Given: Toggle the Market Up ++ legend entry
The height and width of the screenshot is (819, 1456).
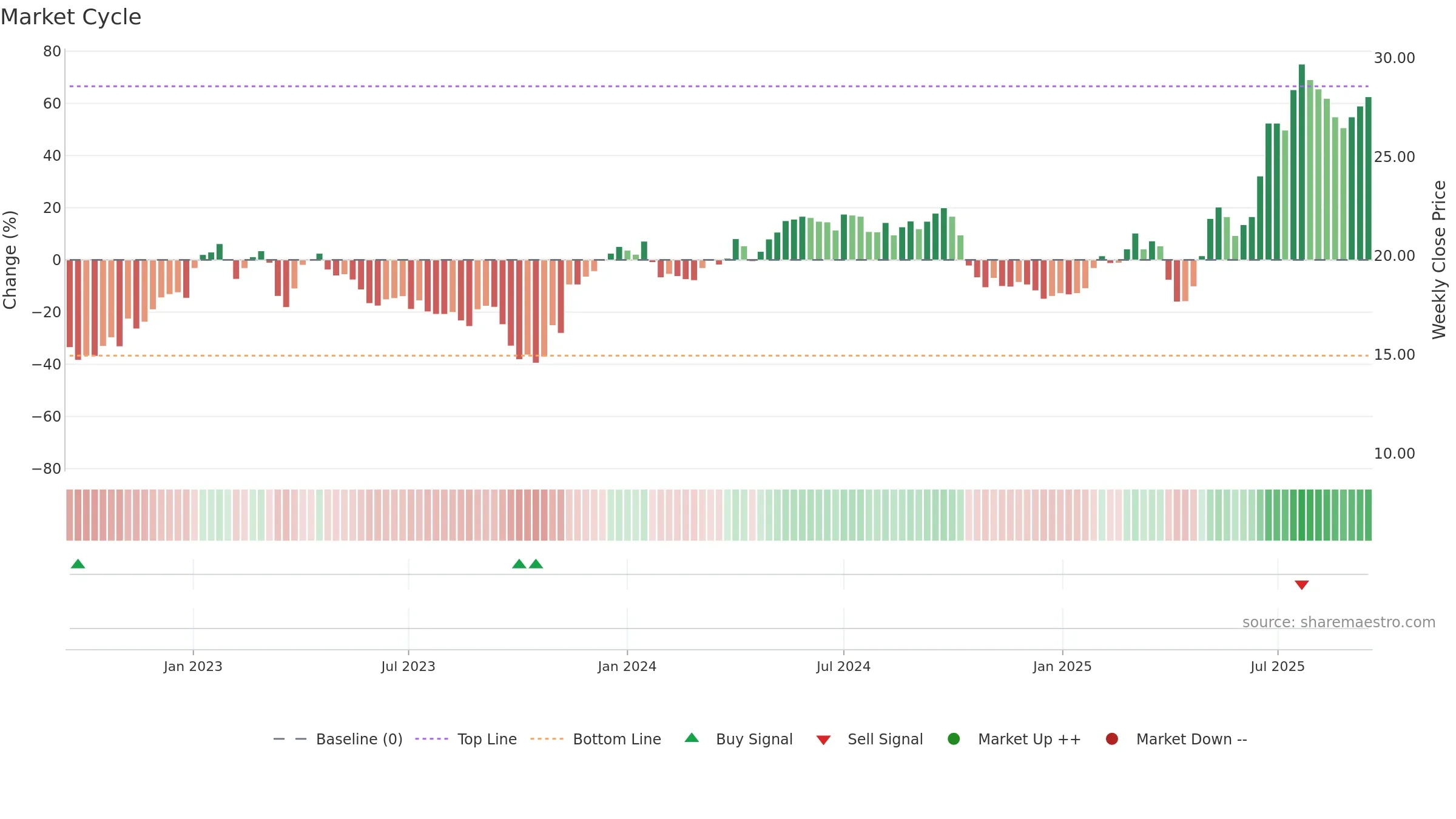Looking at the screenshot, I should click(1014, 739).
